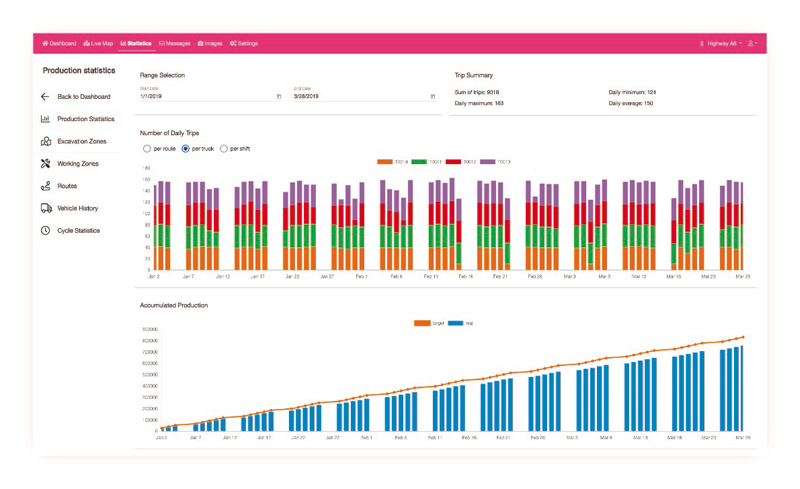Click the Working Zones tools icon
The width and height of the screenshot is (800, 489).
point(46,164)
